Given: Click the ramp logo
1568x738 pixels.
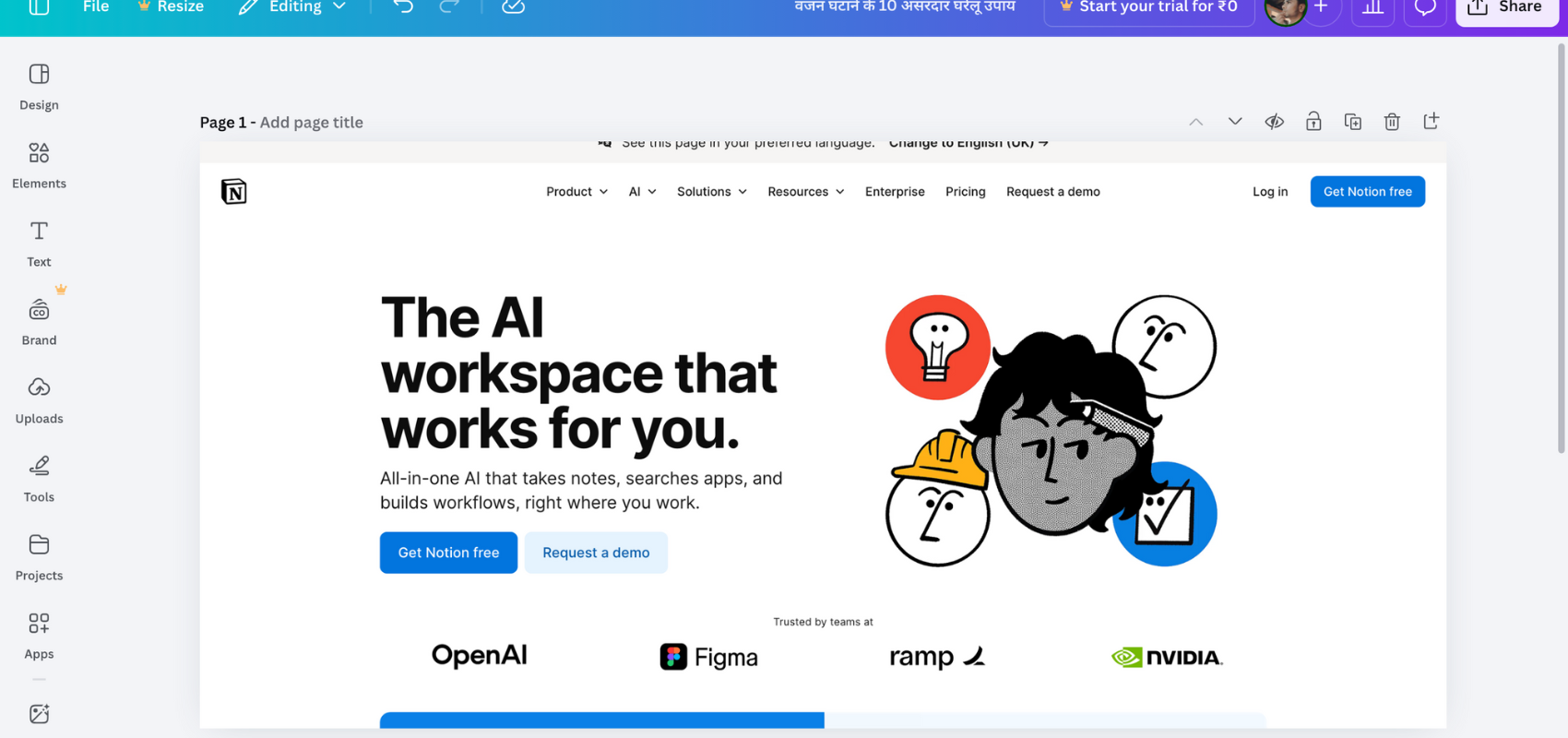Looking at the screenshot, I should pyautogui.click(x=937, y=657).
